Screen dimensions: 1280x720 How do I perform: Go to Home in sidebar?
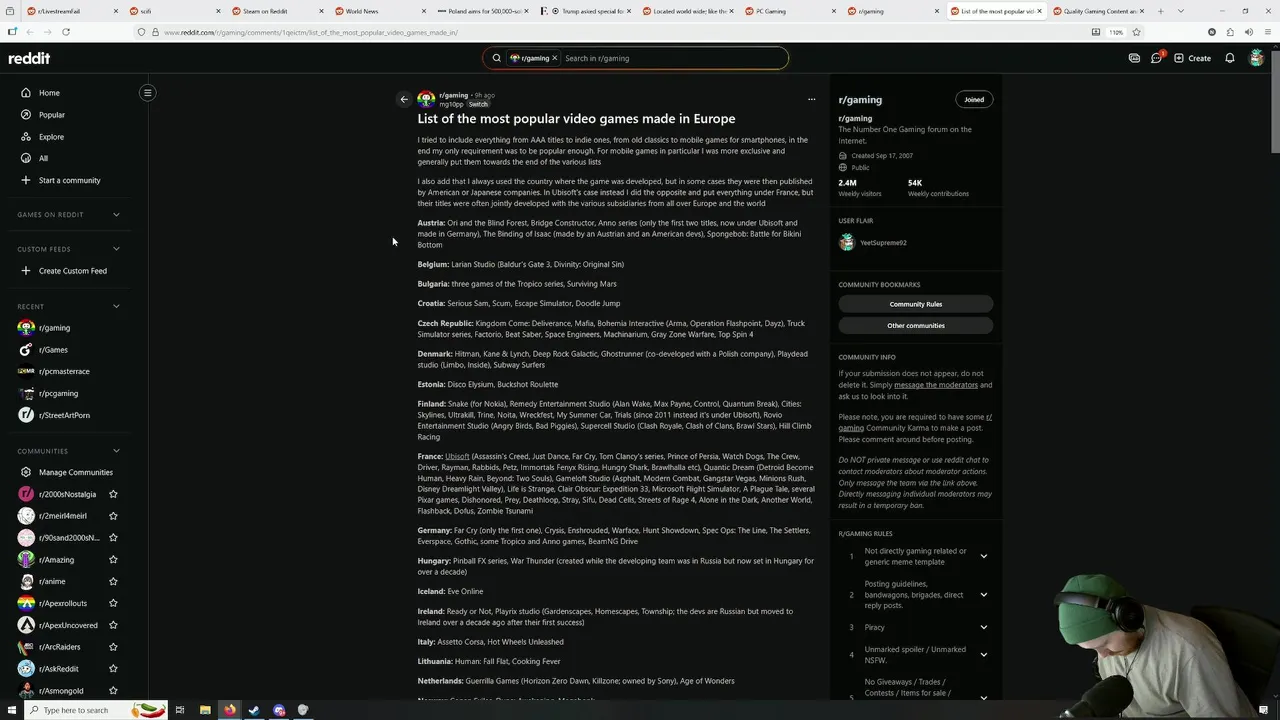pos(49,93)
